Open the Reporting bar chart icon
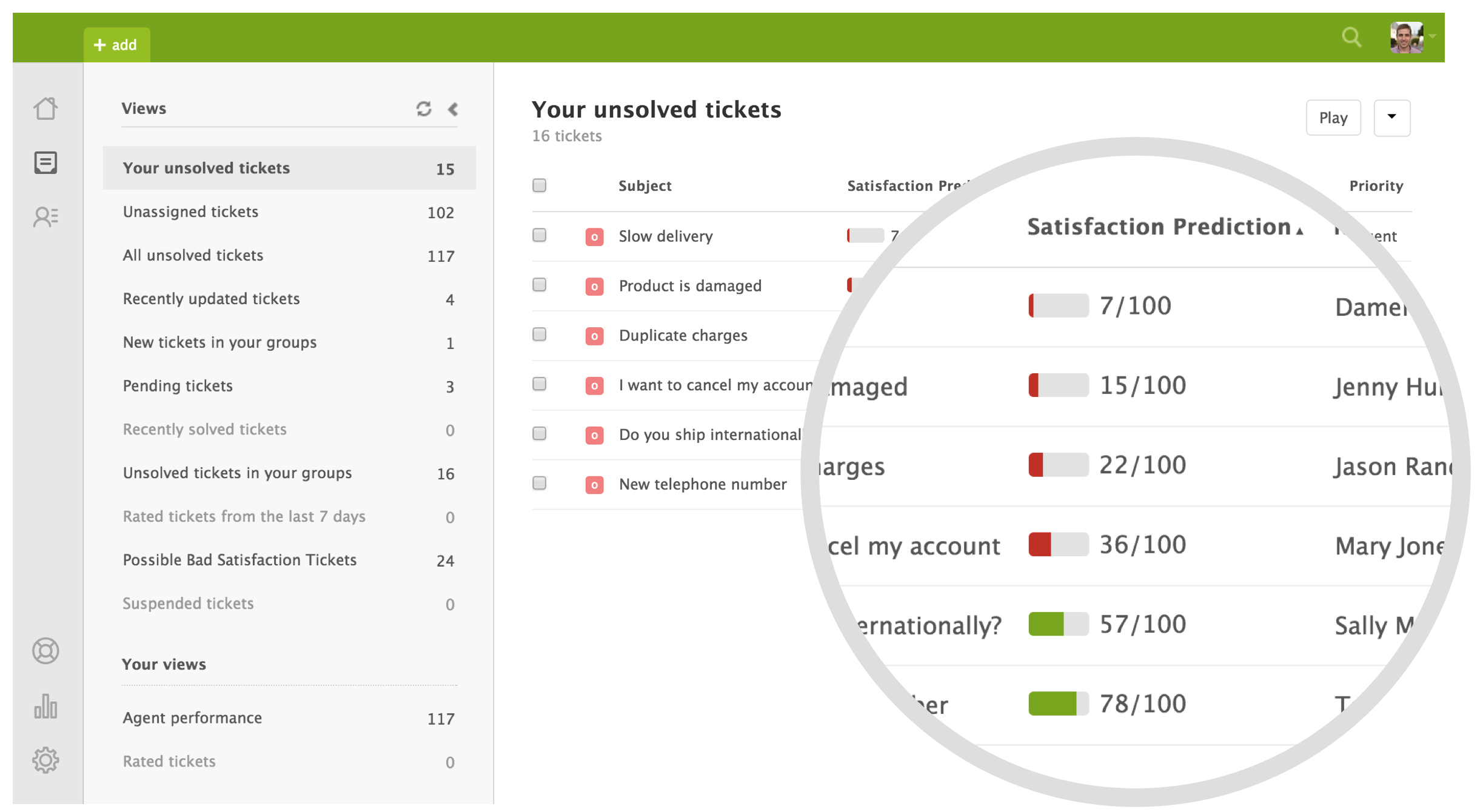1483x812 pixels. point(45,706)
